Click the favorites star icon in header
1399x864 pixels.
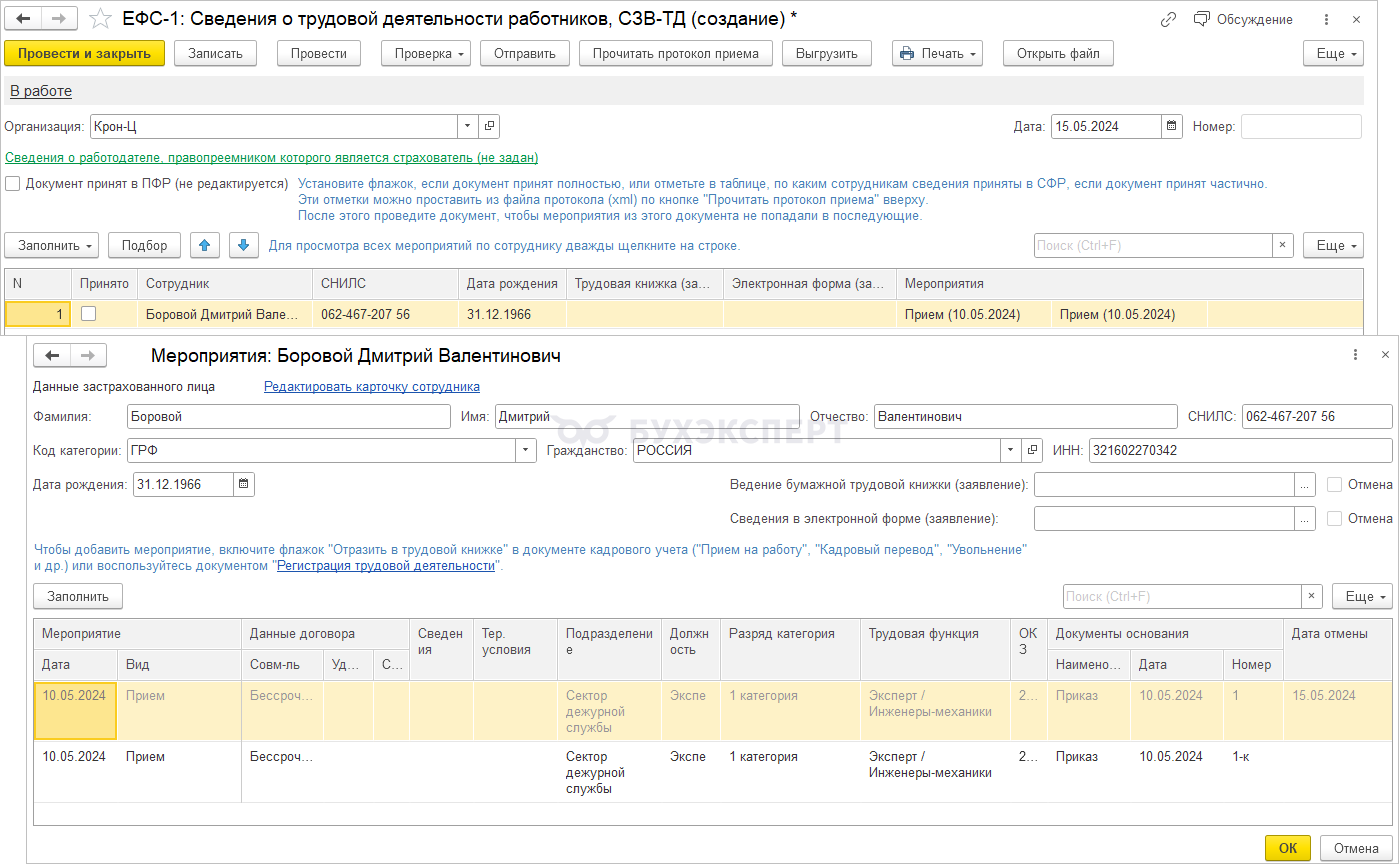(x=100, y=19)
